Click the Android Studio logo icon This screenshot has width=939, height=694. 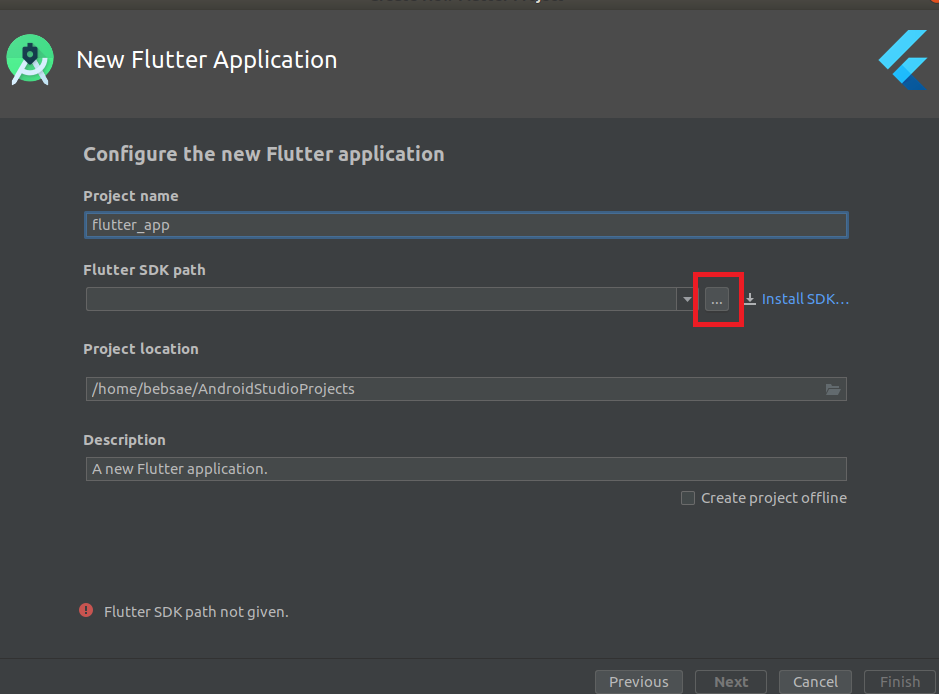point(30,60)
